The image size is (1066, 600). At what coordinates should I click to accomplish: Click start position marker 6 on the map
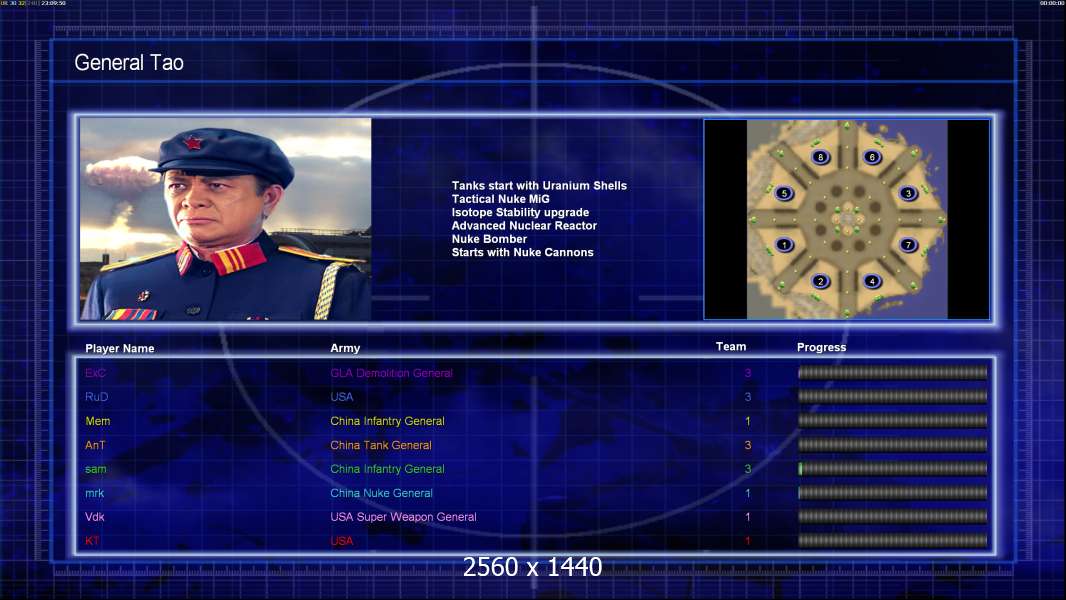[x=872, y=157]
